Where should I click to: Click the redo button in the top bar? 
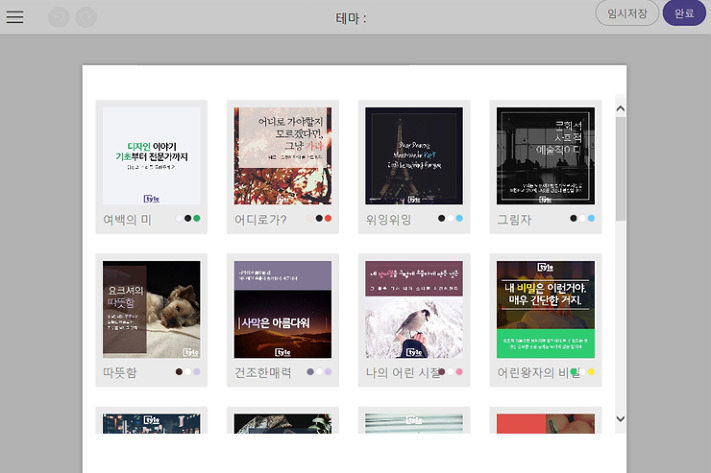(86, 18)
